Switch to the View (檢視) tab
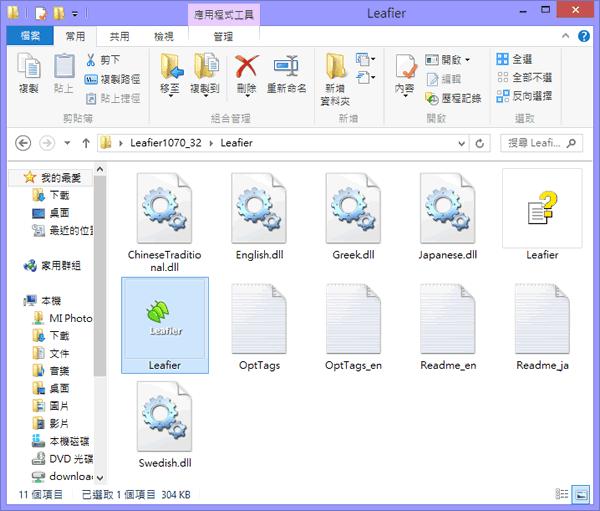This screenshot has width=600, height=511. pos(164,36)
